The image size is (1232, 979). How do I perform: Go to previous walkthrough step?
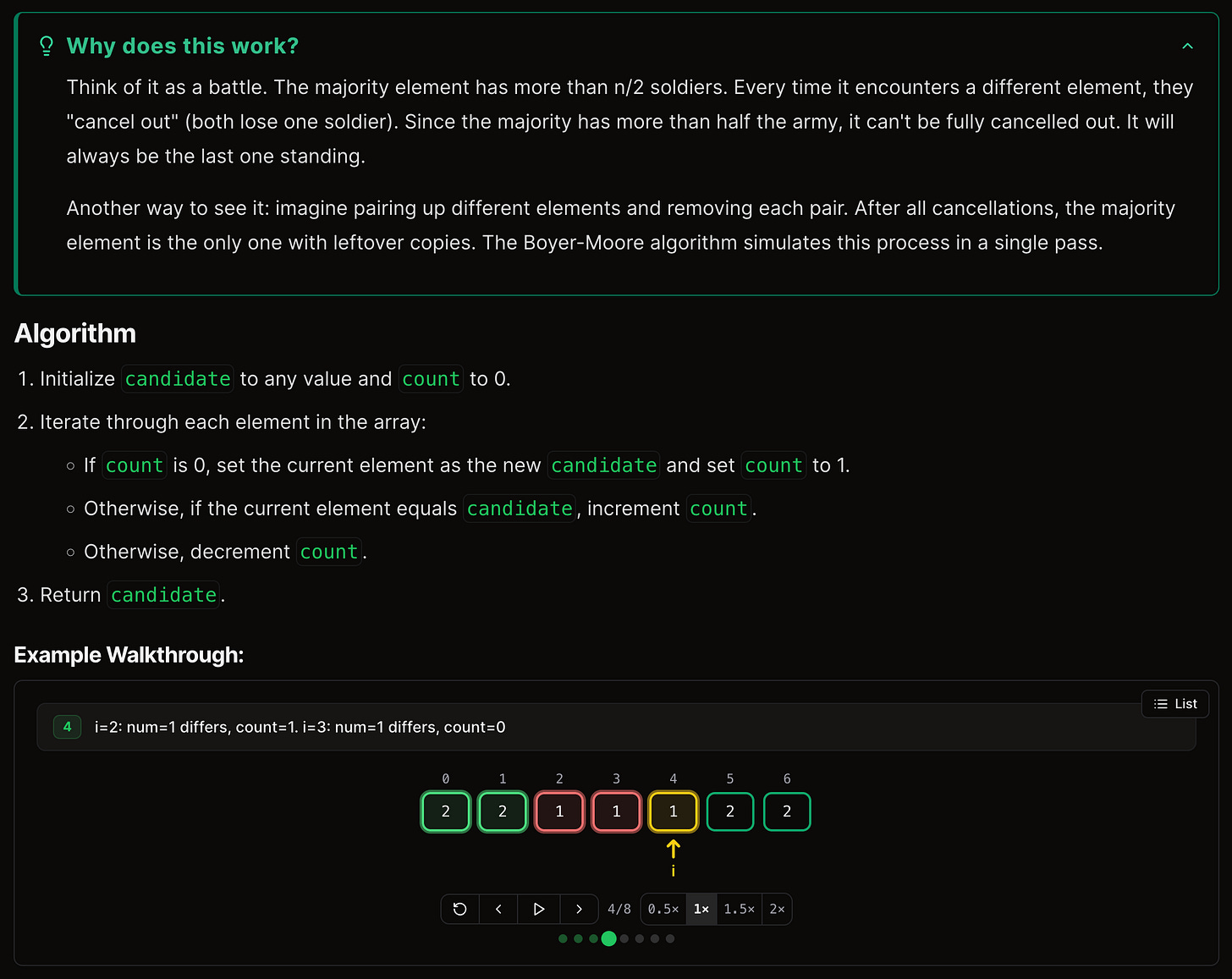[499, 909]
